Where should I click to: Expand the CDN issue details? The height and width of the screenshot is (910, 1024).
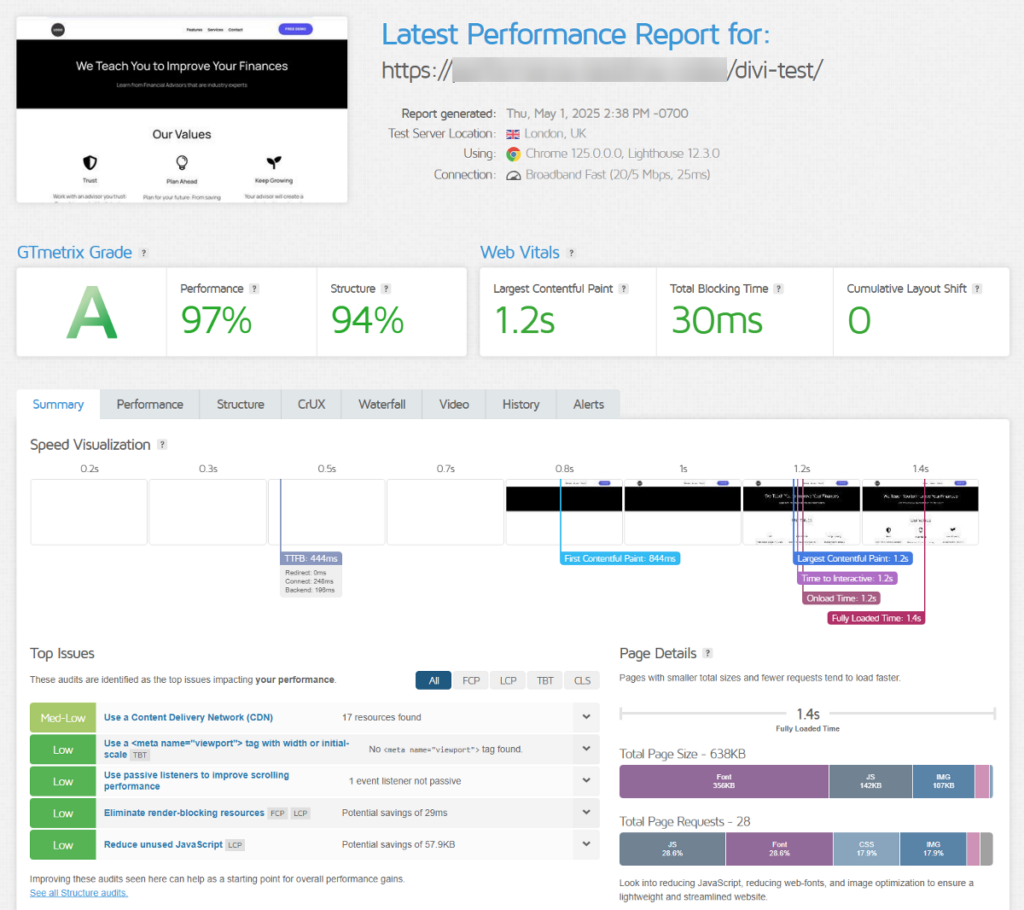pos(586,716)
